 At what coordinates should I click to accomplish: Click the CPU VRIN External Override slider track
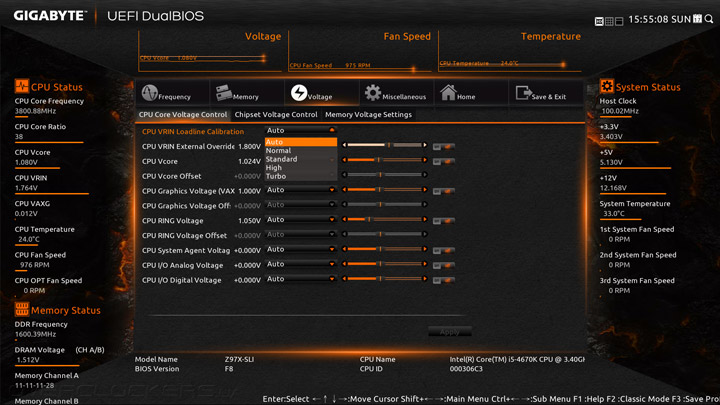tap(384, 145)
